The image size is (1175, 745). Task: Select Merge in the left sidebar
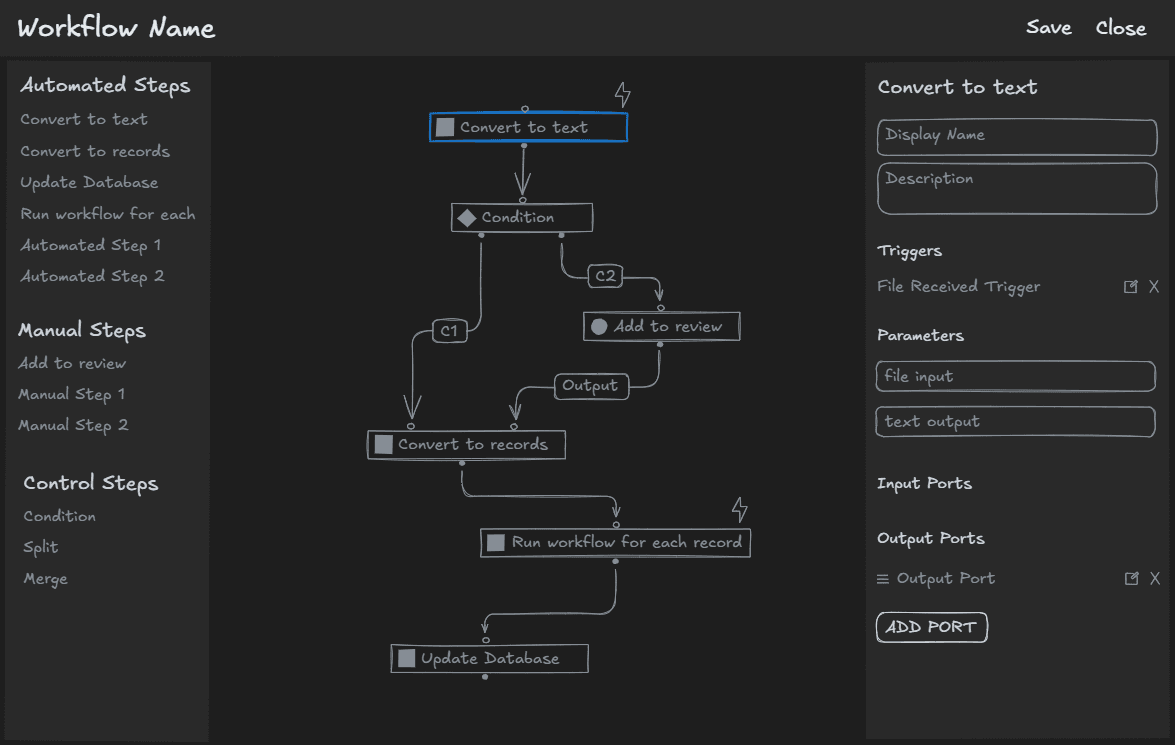point(45,578)
